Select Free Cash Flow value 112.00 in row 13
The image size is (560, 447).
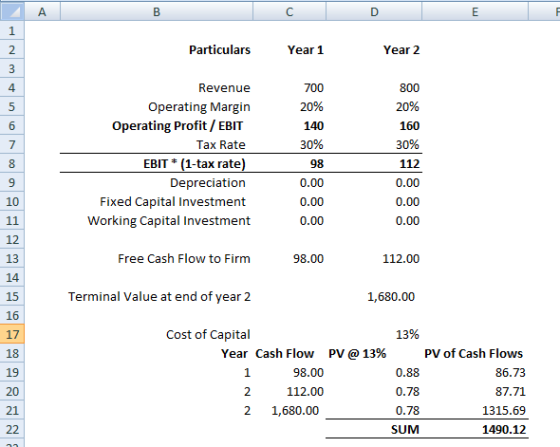tap(401, 258)
